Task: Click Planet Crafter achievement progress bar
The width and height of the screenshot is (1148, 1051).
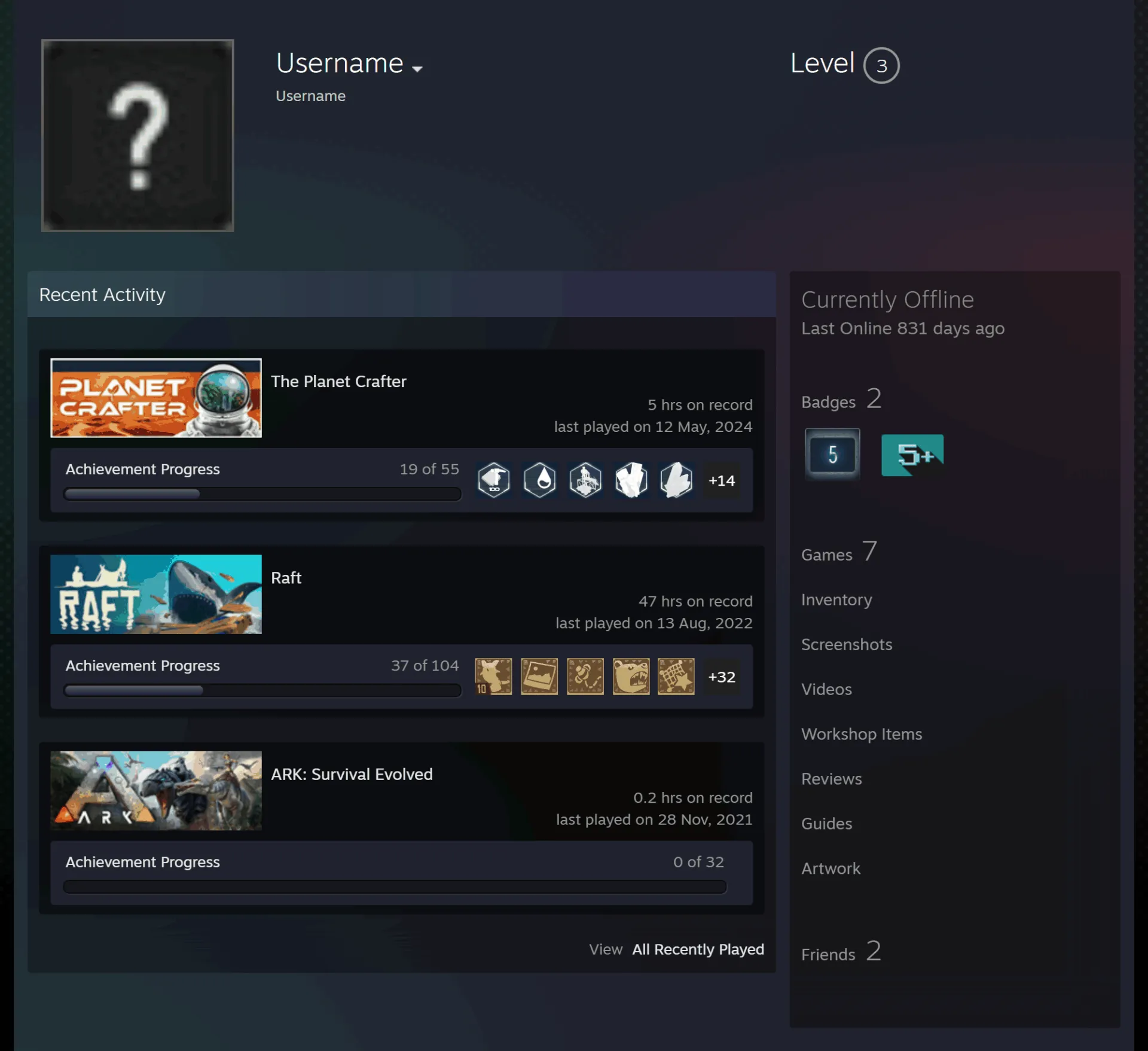Action: pos(262,494)
